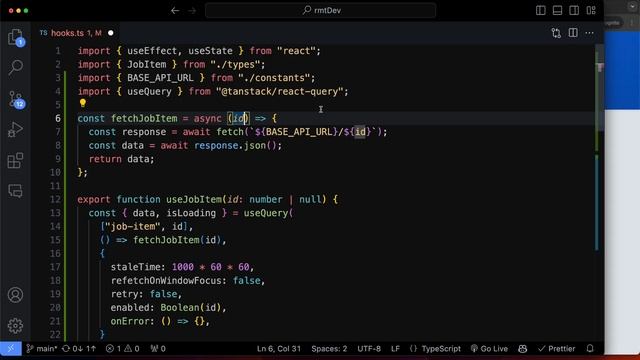640x360 pixels.
Task: Click 'BASE_API_URL' in the import line
Action: (x=160, y=78)
